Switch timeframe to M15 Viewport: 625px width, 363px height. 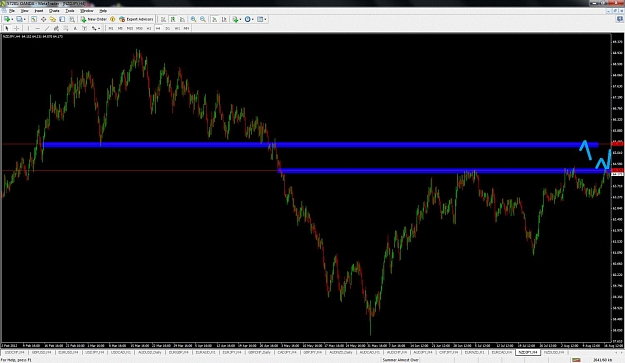coord(130,28)
